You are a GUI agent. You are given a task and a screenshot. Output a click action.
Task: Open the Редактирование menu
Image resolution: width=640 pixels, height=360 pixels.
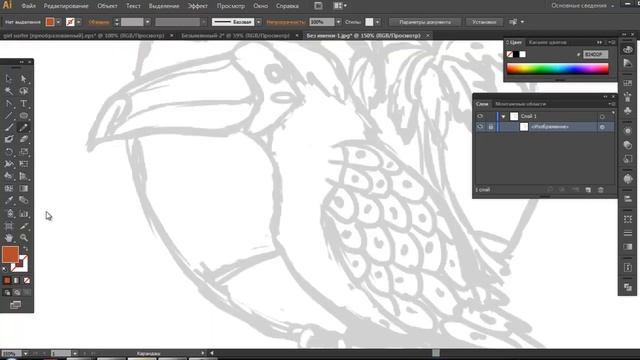(66, 6)
